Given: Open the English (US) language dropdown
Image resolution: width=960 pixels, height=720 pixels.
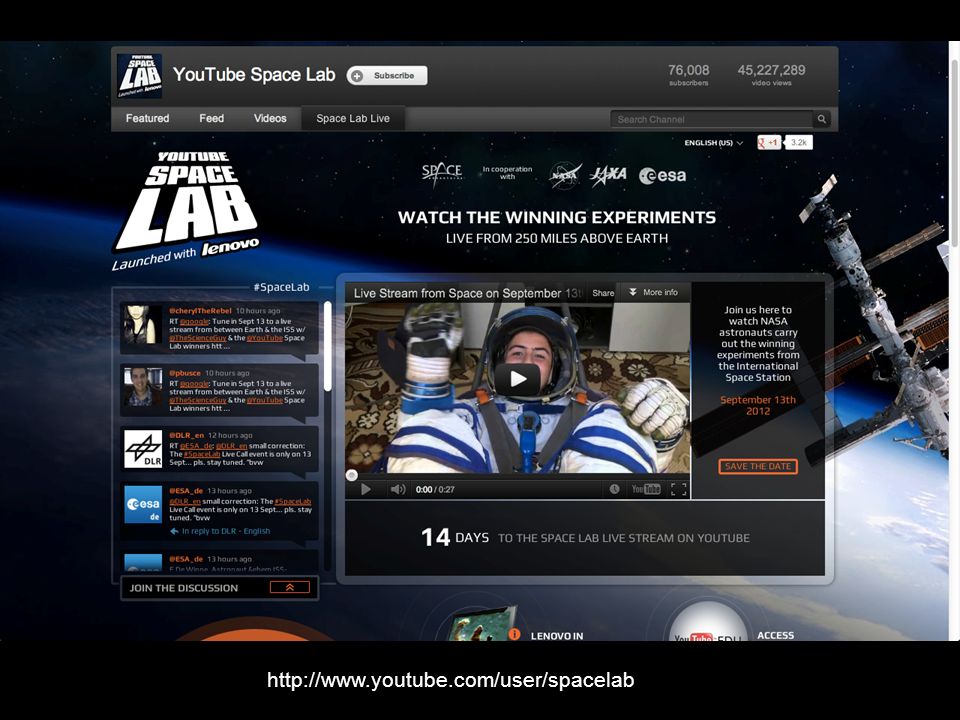Looking at the screenshot, I should (713, 143).
